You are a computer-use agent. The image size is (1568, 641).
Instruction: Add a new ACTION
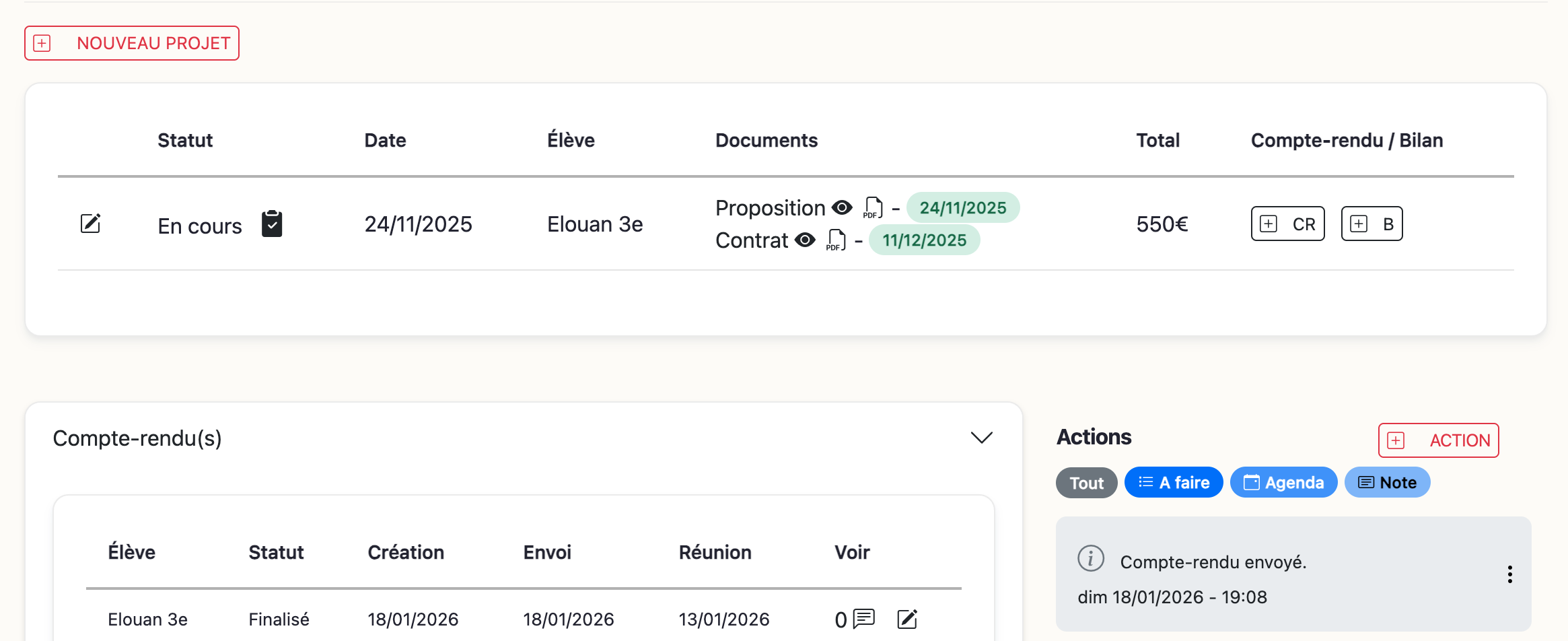[x=1438, y=440]
